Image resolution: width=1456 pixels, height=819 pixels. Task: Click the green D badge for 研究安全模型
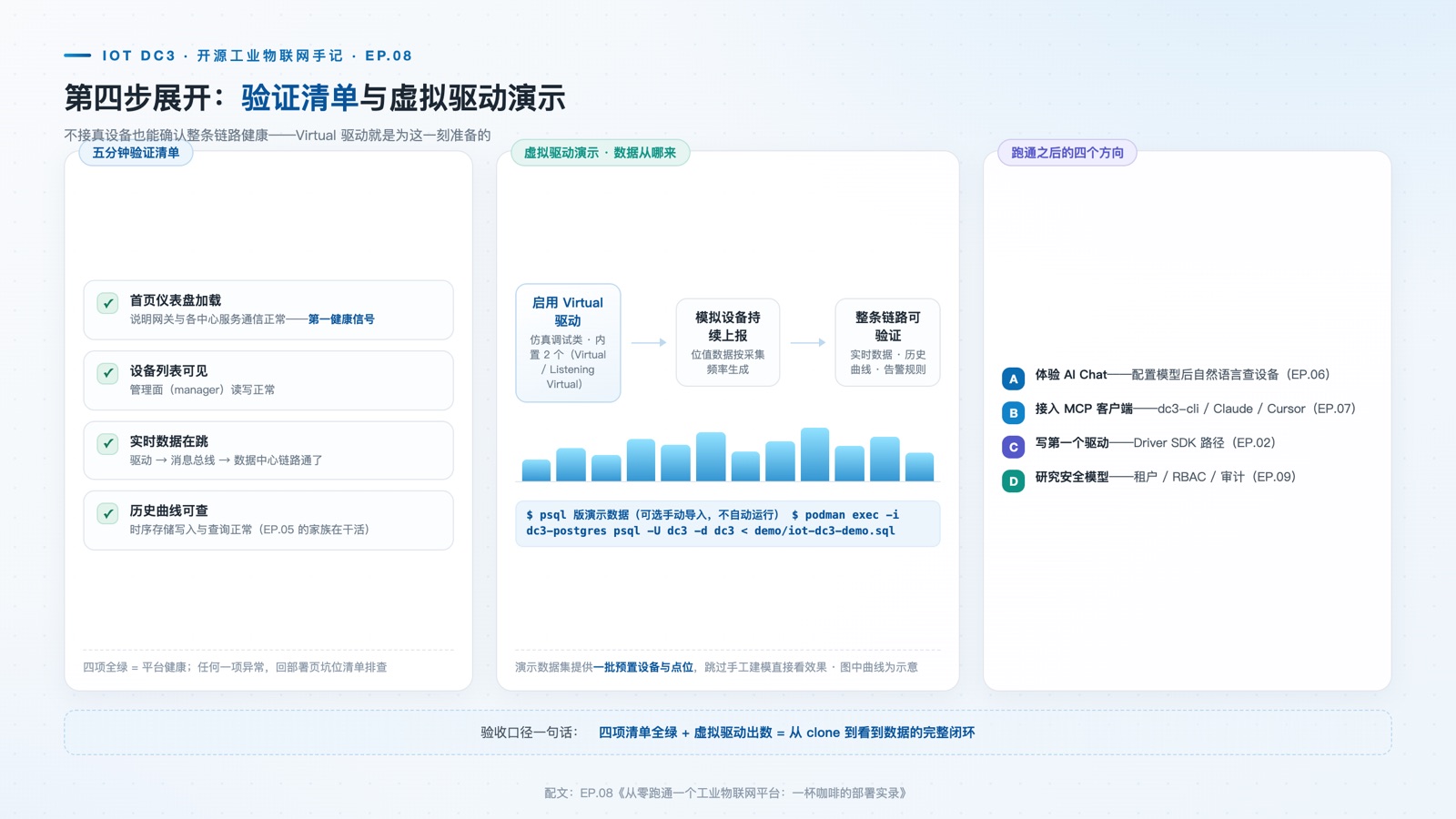[x=1013, y=480]
